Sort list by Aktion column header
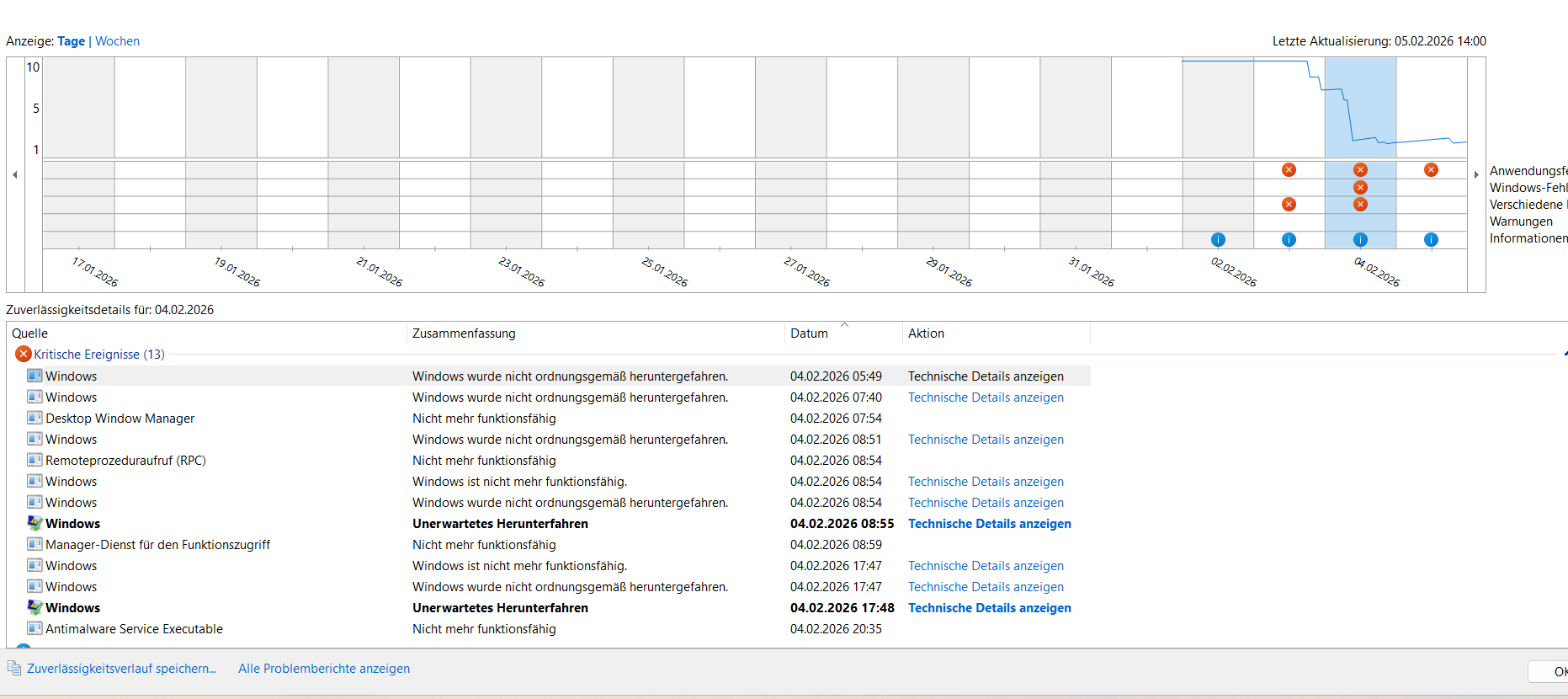This screenshot has width=1568, height=699. [x=997, y=333]
